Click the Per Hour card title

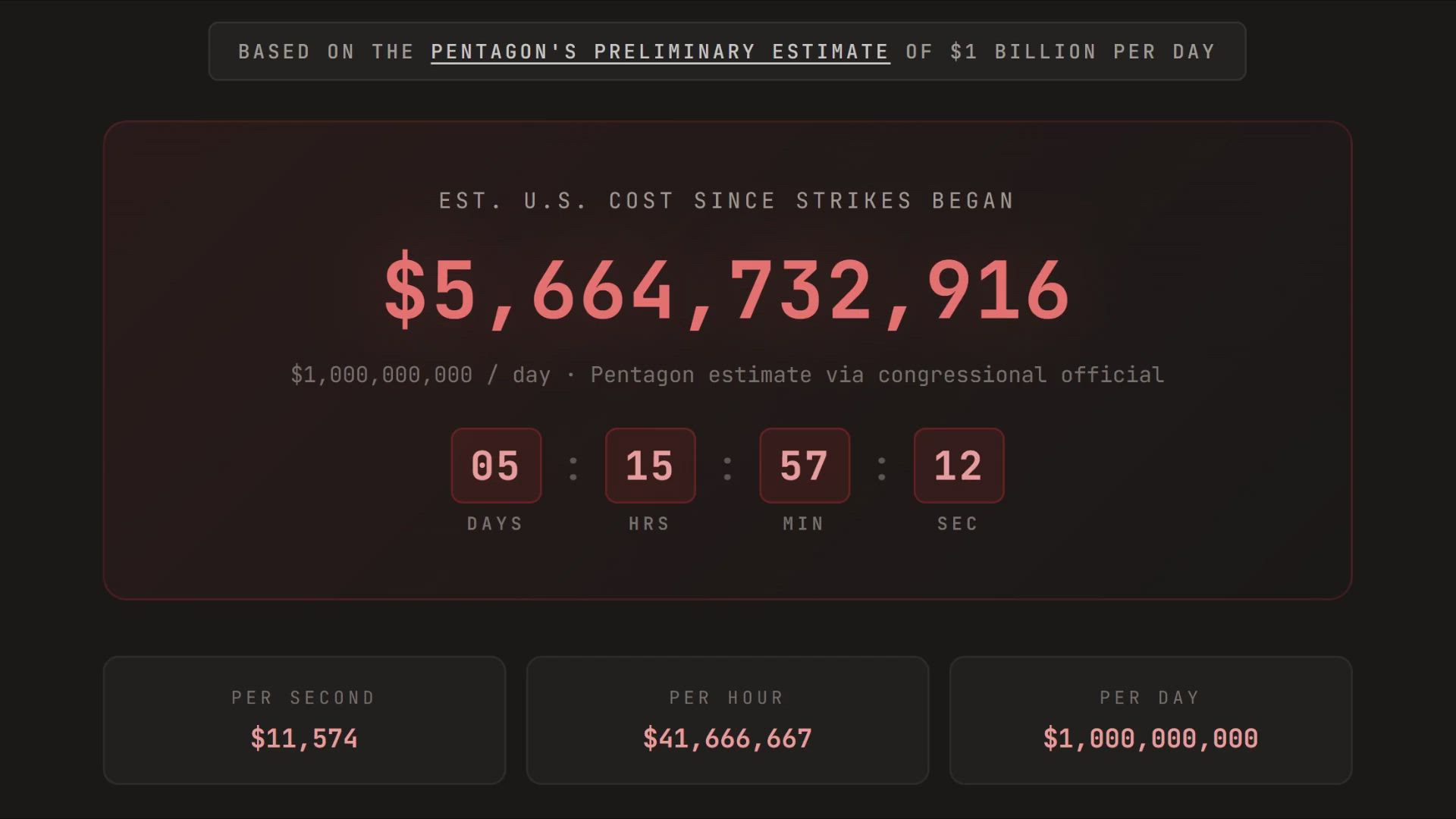tap(727, 698)
